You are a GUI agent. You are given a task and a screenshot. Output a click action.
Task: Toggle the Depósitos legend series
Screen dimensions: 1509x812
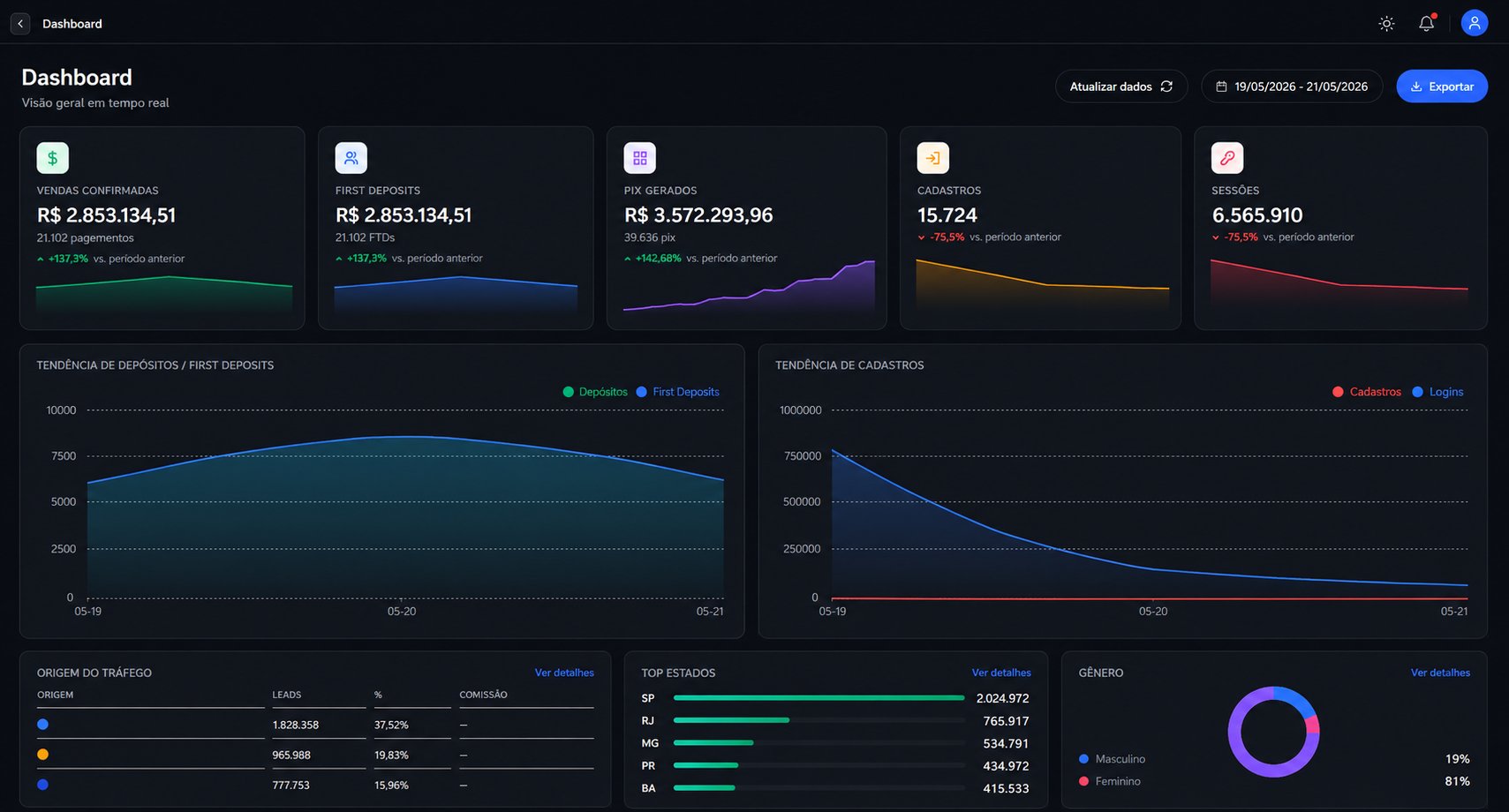[595, 392]
